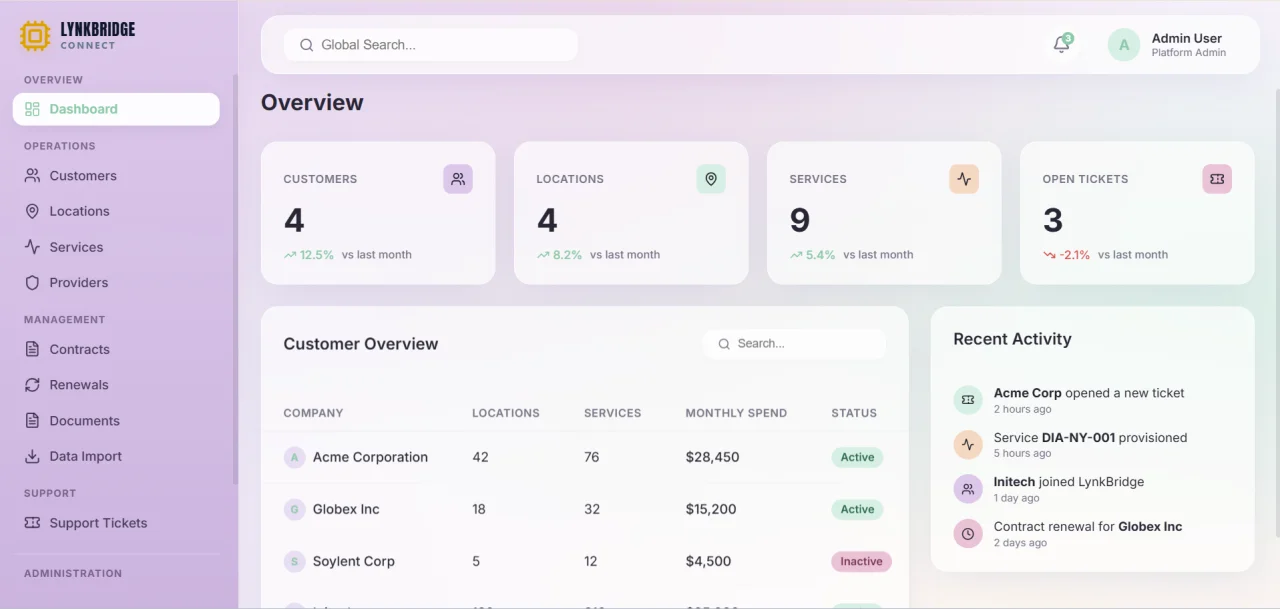Go to the Customers page

point(116,176)
